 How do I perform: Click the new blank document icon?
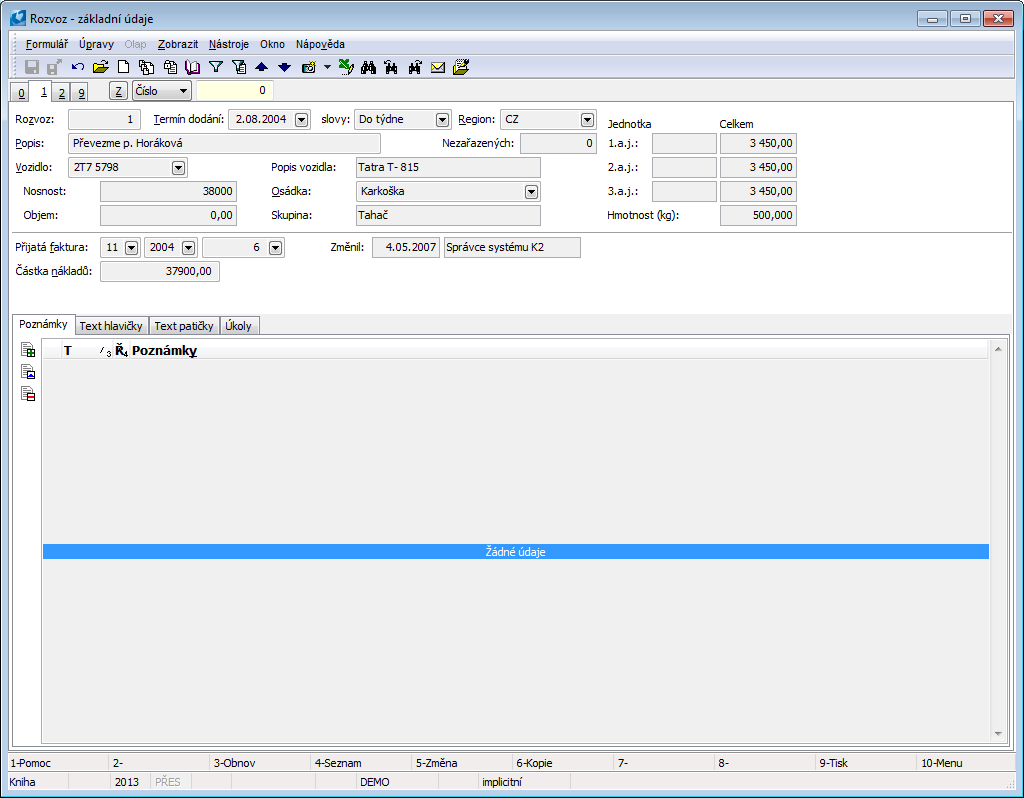(x=123, y=67)
